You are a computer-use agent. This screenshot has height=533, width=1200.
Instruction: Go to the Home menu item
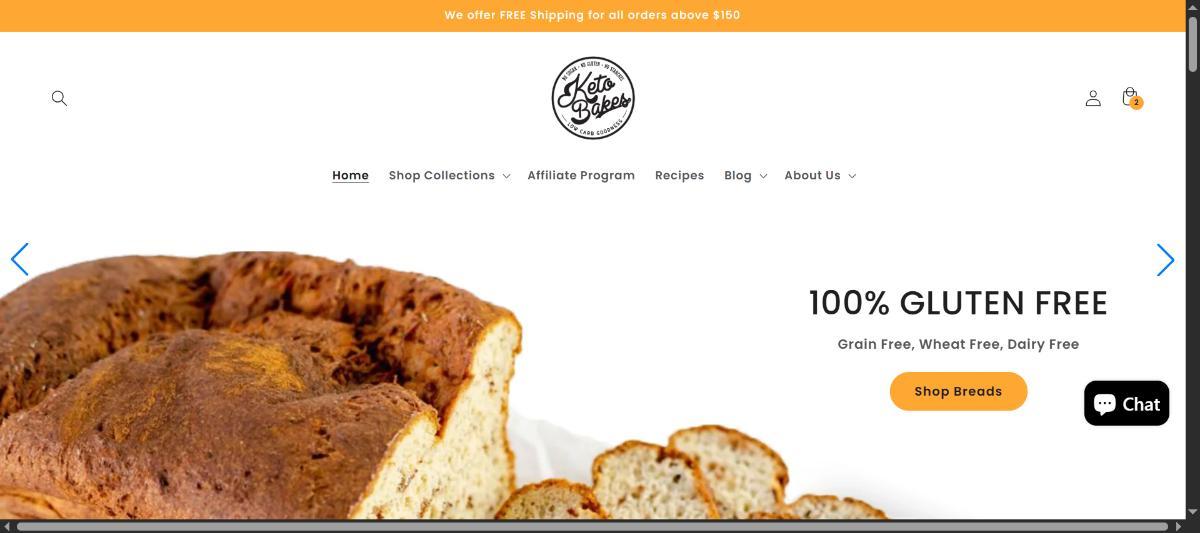pos(350,176)
